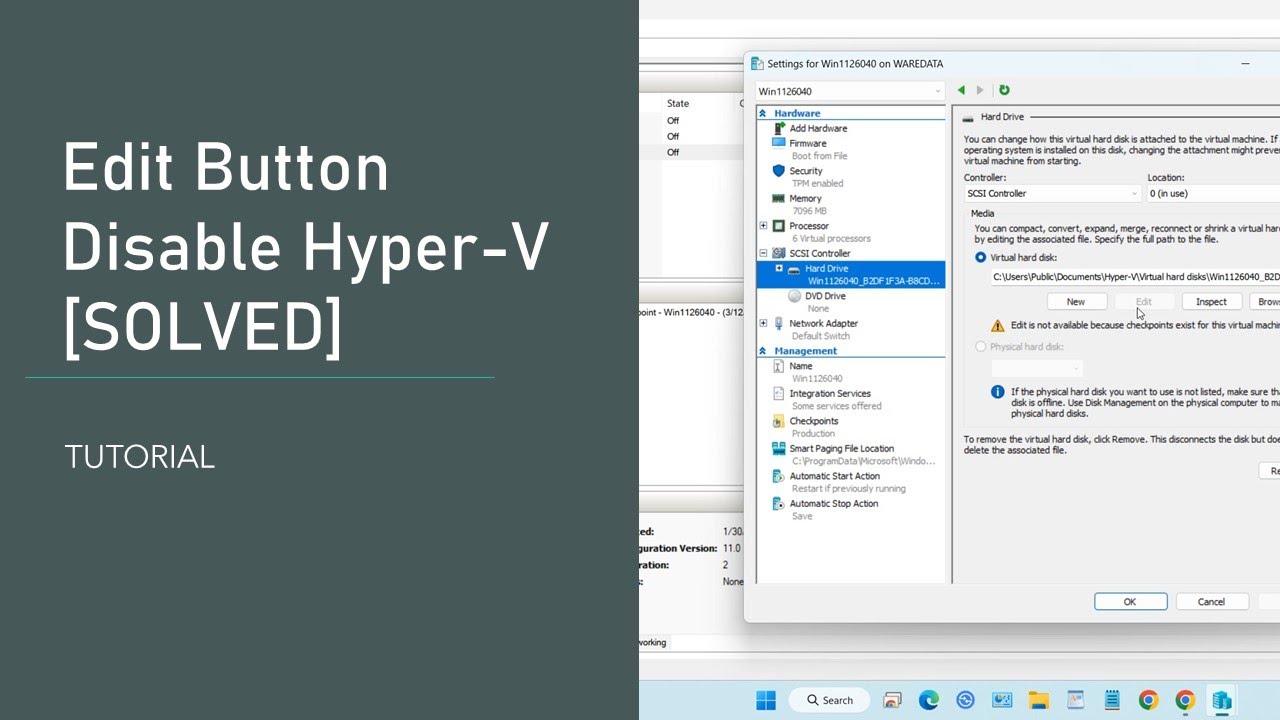
Task: Open Microsoft Edge from the taskbar
Action: pyautogui.click(x=928, y=700)
